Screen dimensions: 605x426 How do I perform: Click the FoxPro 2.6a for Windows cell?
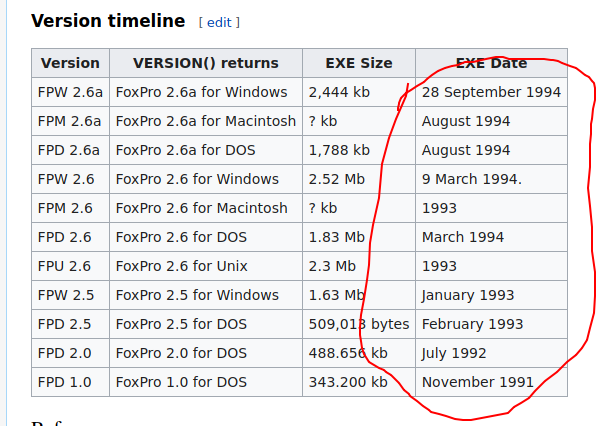[206, 92]
